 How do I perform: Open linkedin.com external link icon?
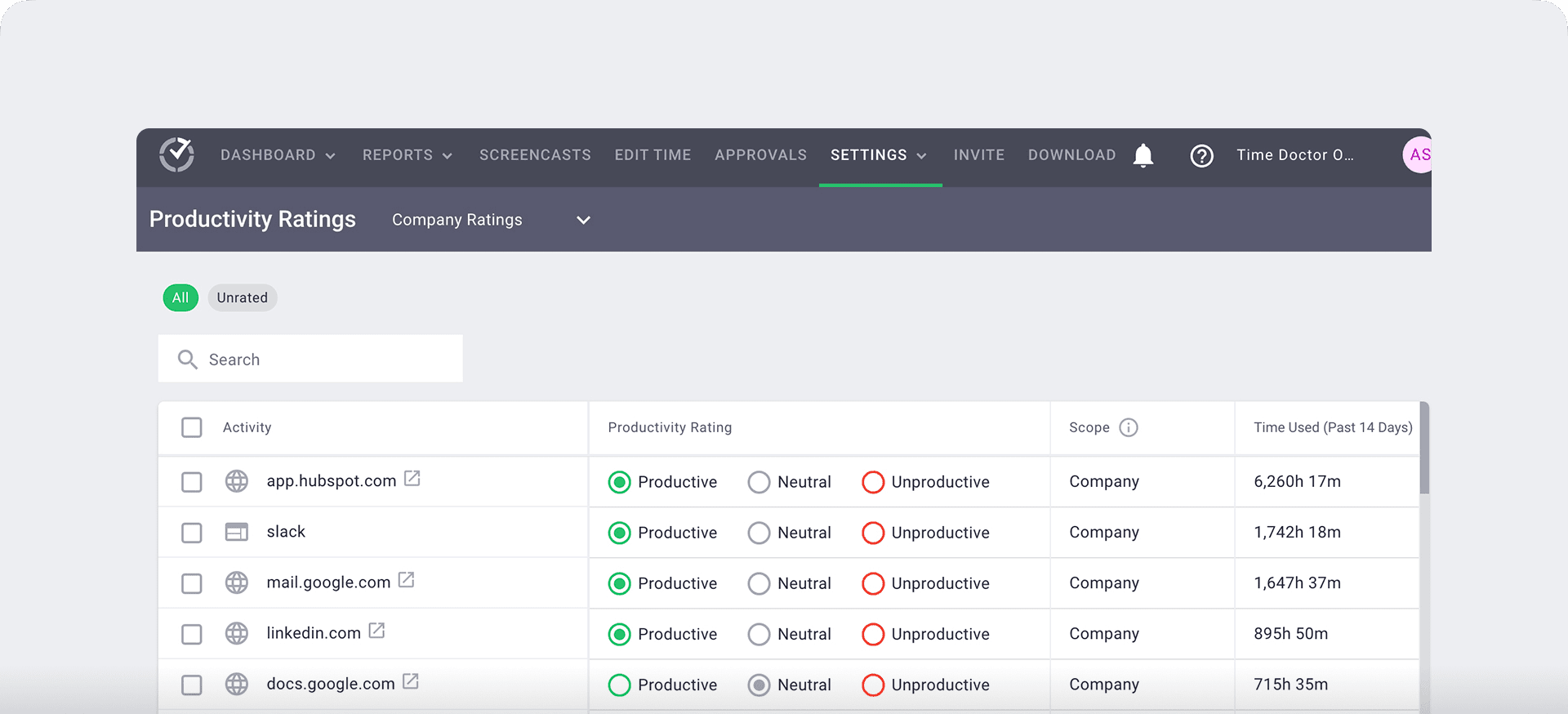tap(376, 631)
